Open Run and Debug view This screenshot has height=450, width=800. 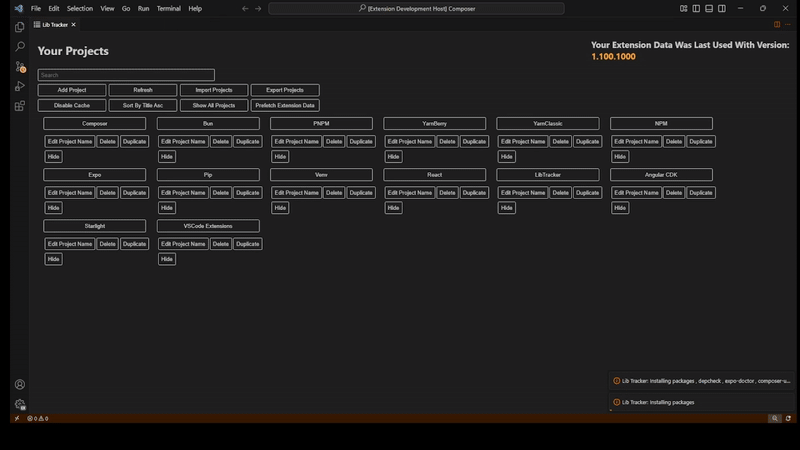[x=19, y=86]
